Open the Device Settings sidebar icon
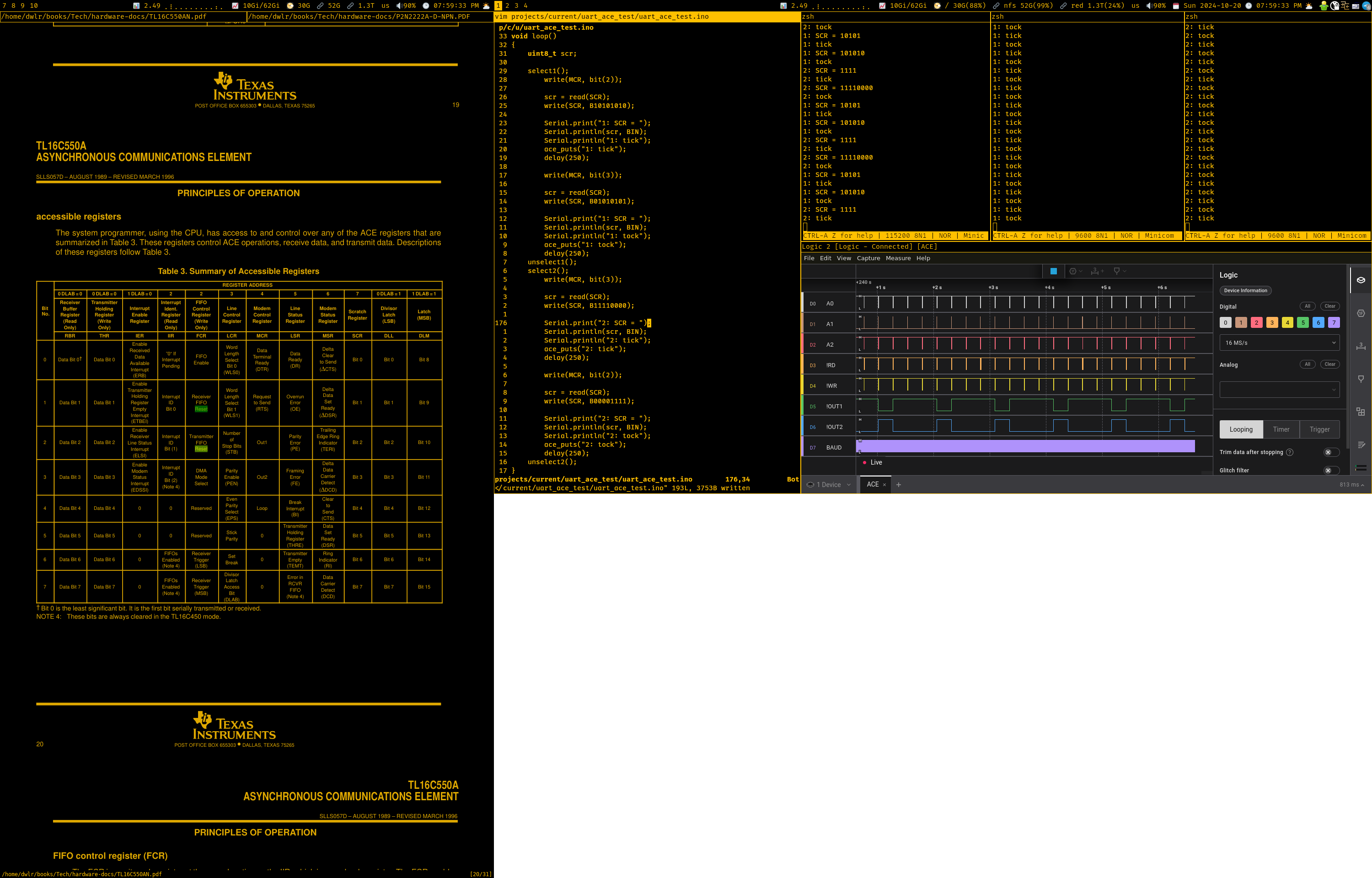Image resolution: width=1372 pixels, height=878 pixels. click(1361, 280)
